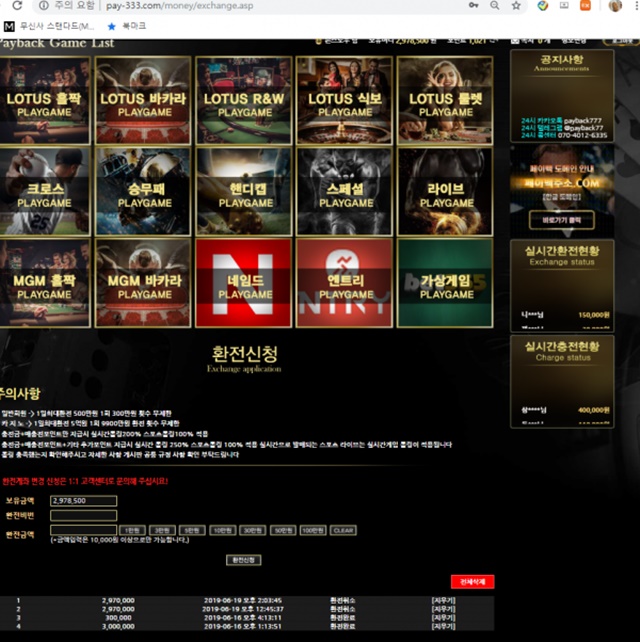Add 1만원 to exchange amount
This screenshot has width=640, height=642.
point(132,530)
